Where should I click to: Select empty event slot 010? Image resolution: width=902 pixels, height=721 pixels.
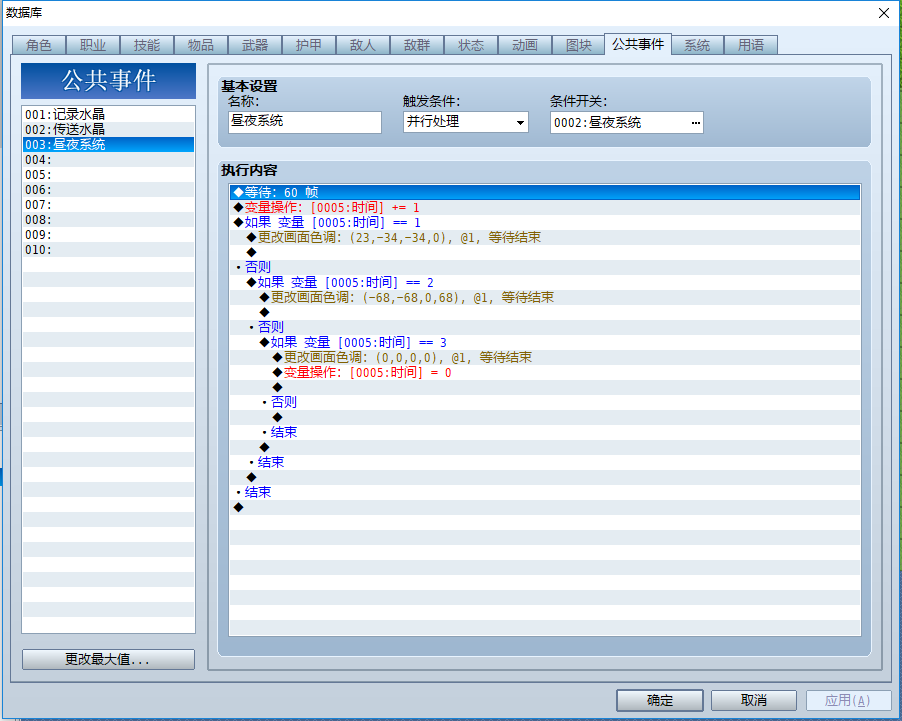(x=108, y=249)
